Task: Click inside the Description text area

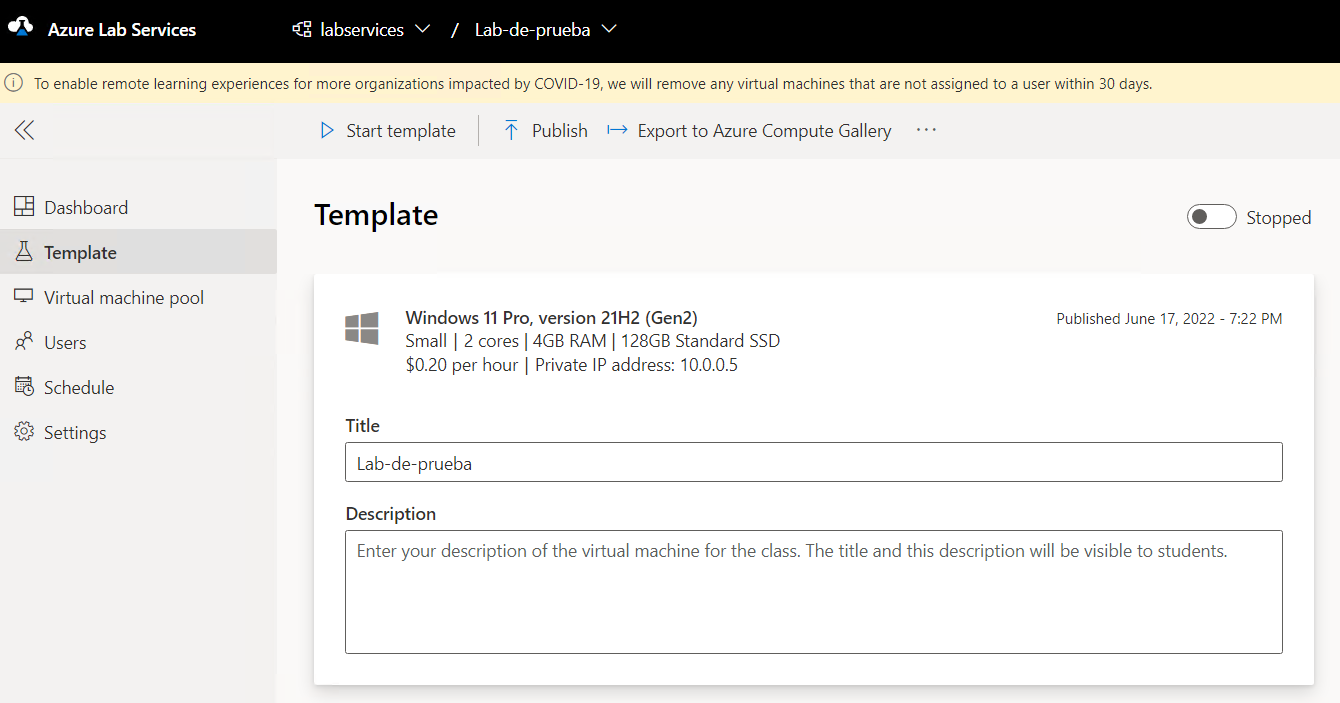Action: 813,590
